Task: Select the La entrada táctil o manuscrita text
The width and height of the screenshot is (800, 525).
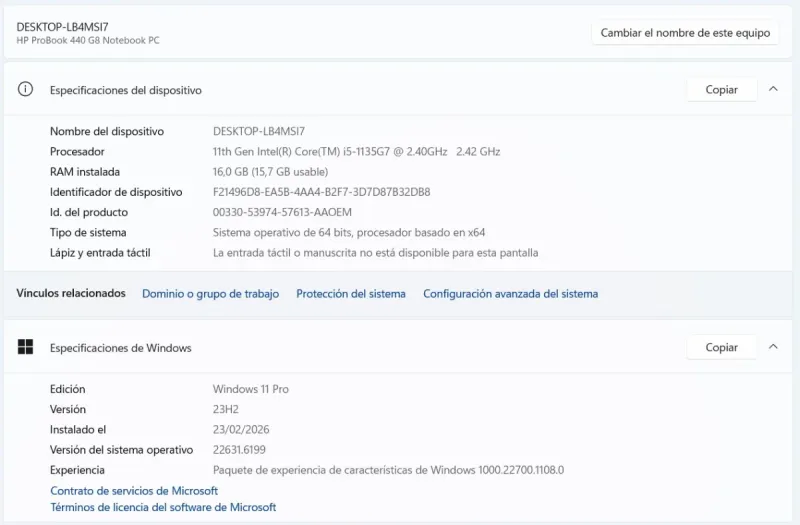Action: [x=376, y=253]
